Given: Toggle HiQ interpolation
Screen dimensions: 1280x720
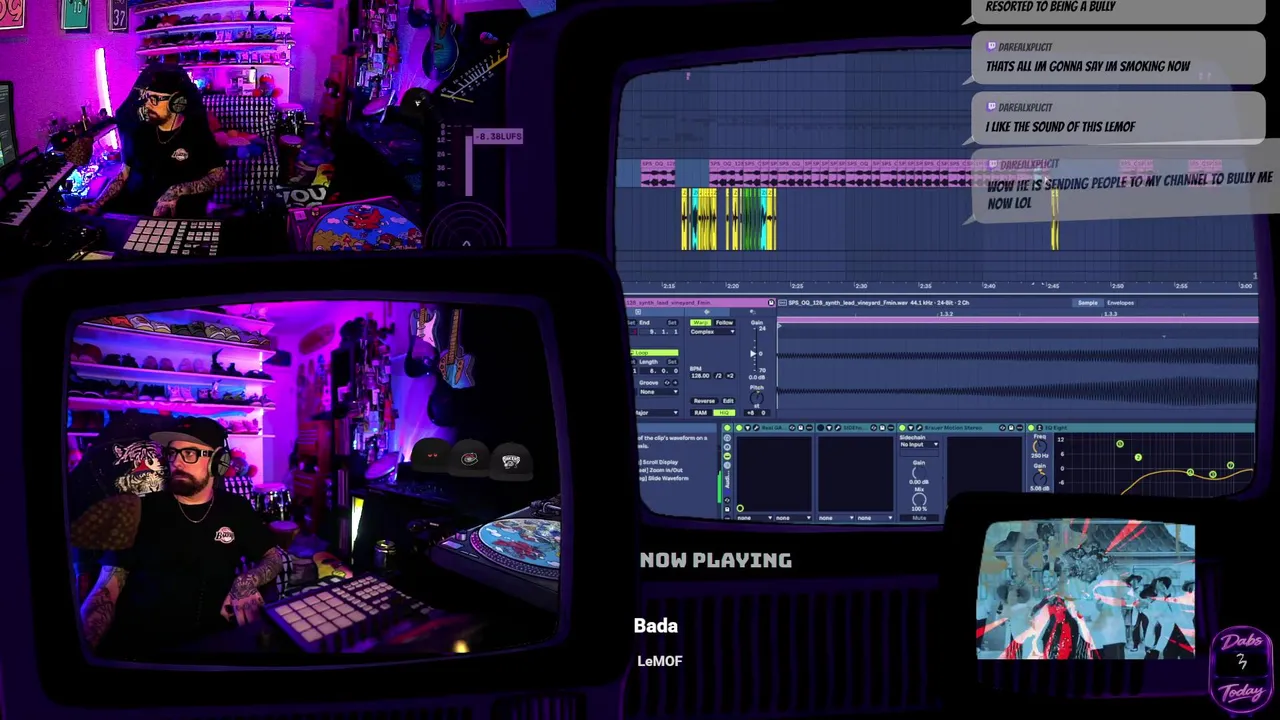Looking at the screenshot, I should click(x=724, y=413).
